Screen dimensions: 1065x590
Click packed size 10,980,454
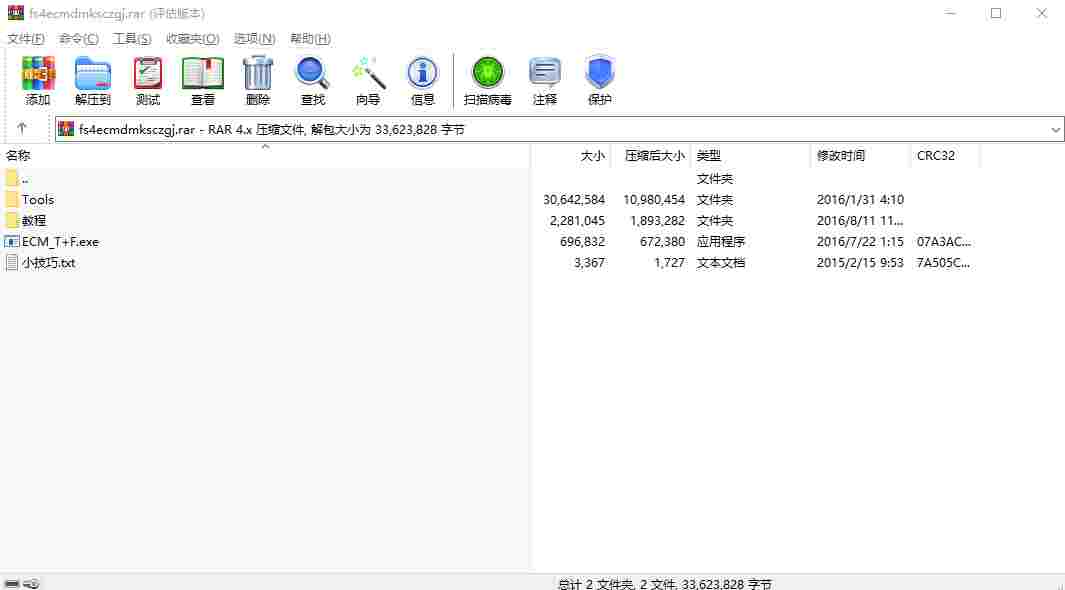point(654,200)
